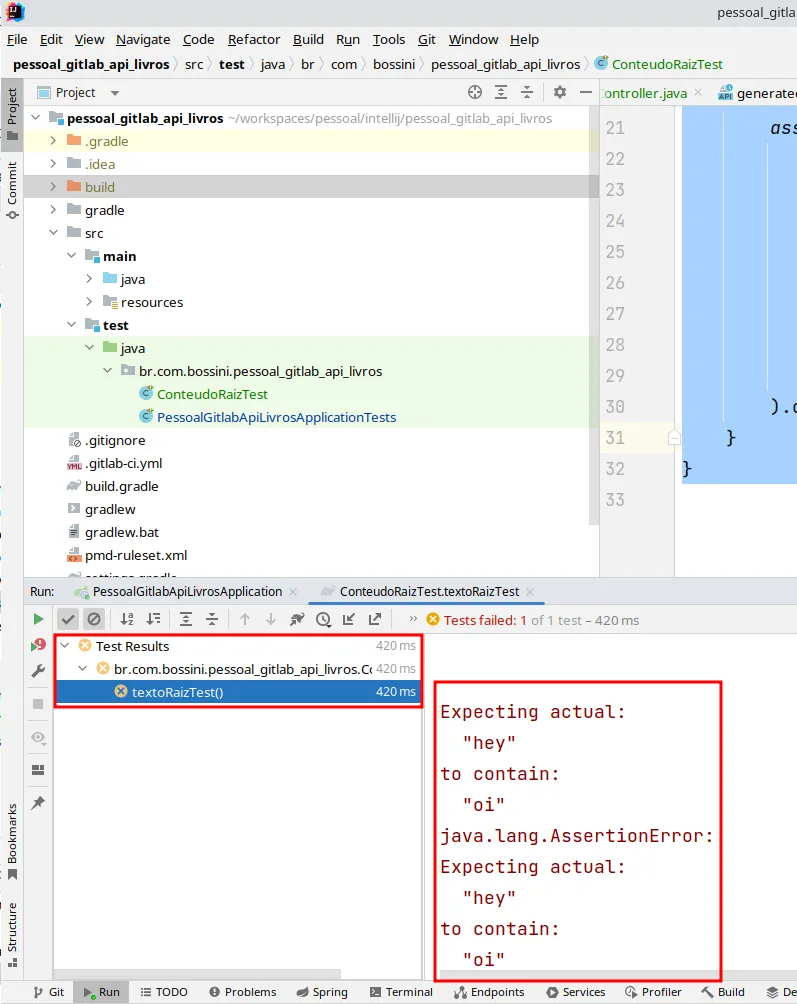Open TODO tool window in bottom bar

click(164, 992)
